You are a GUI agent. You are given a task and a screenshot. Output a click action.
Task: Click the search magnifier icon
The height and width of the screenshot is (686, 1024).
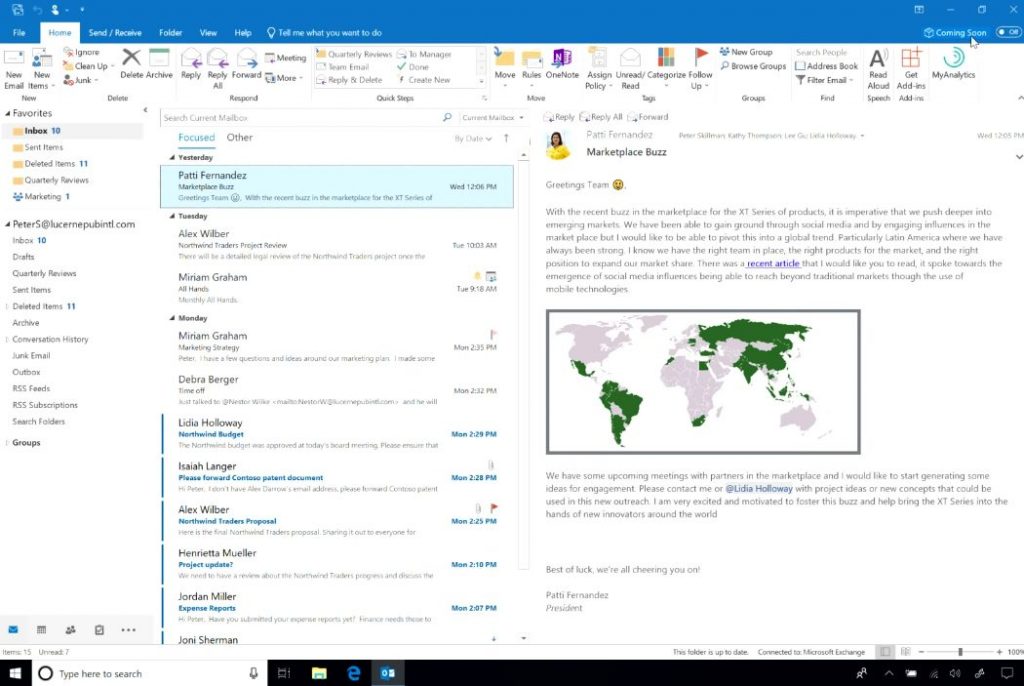coord(447,118)
